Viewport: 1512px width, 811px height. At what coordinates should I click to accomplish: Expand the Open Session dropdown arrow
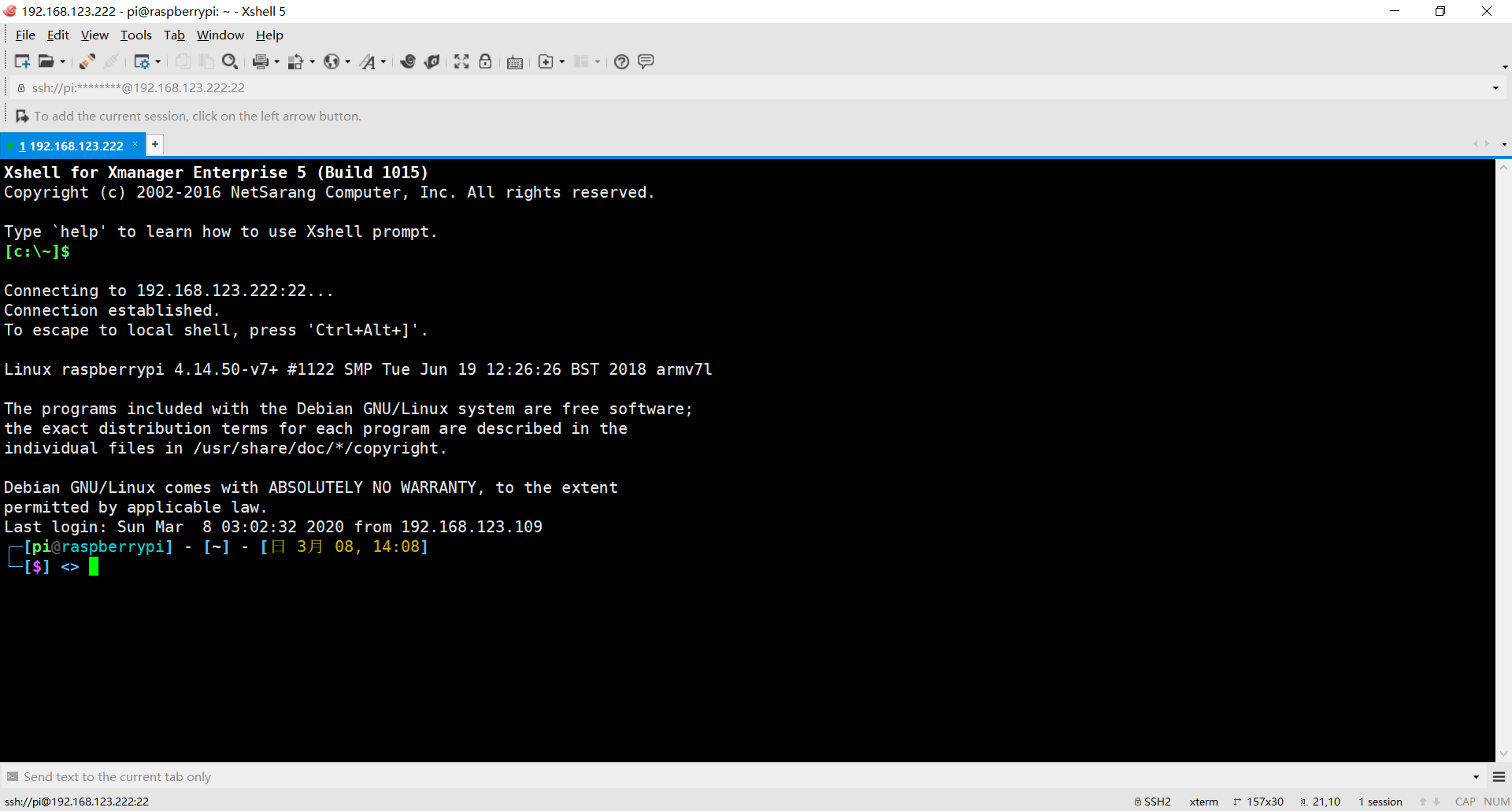63,61
